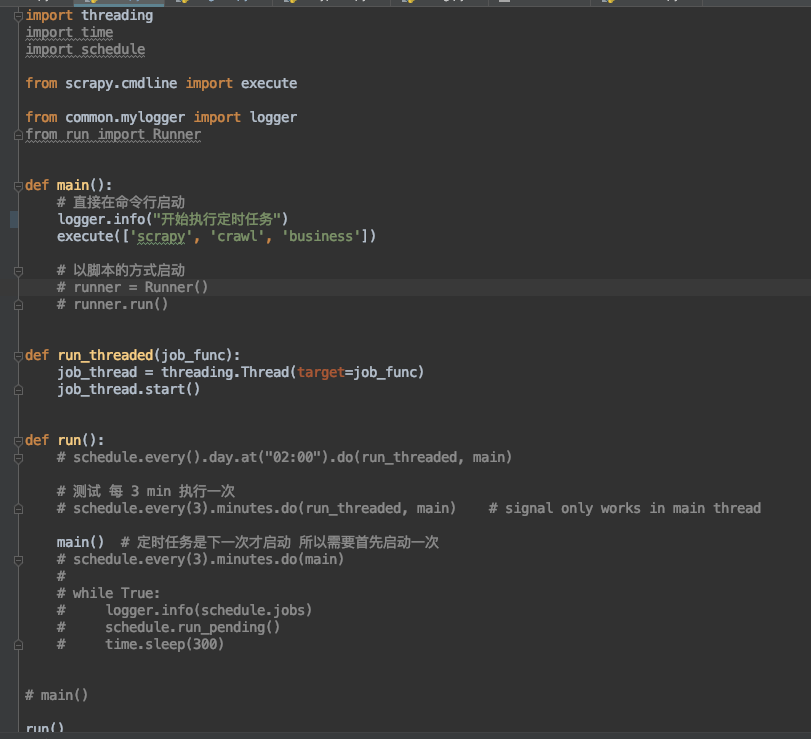The image size is (811, 739).
Task: Fold comment block starting at '# 以脚本的方式启动'
Action: click(18, 271)
